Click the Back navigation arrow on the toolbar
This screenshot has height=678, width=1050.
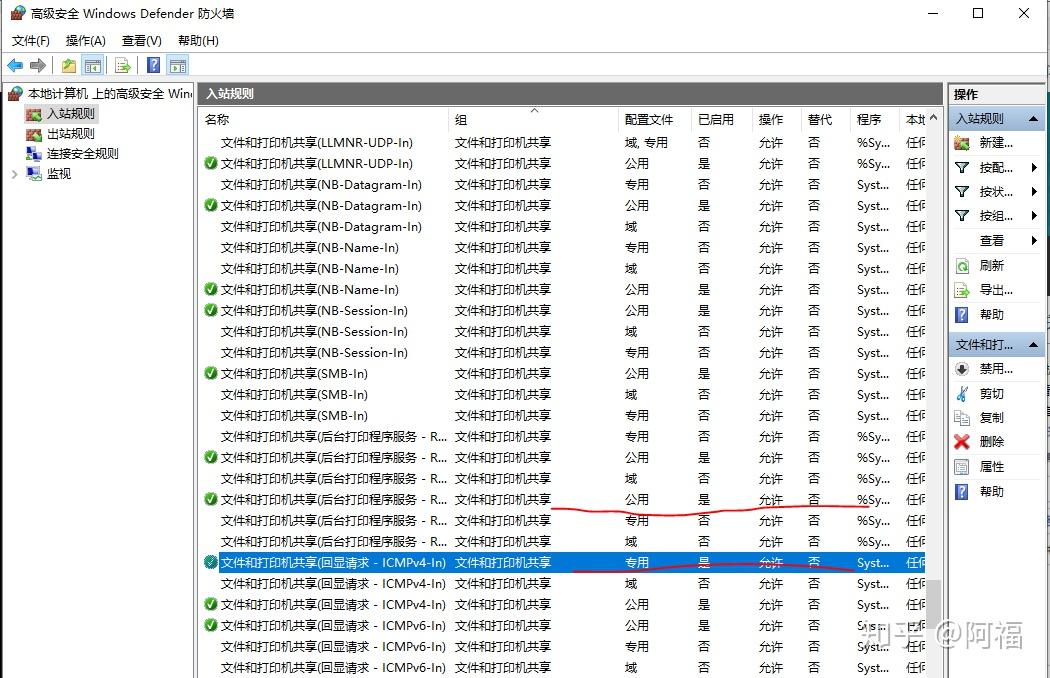(15, 66)
